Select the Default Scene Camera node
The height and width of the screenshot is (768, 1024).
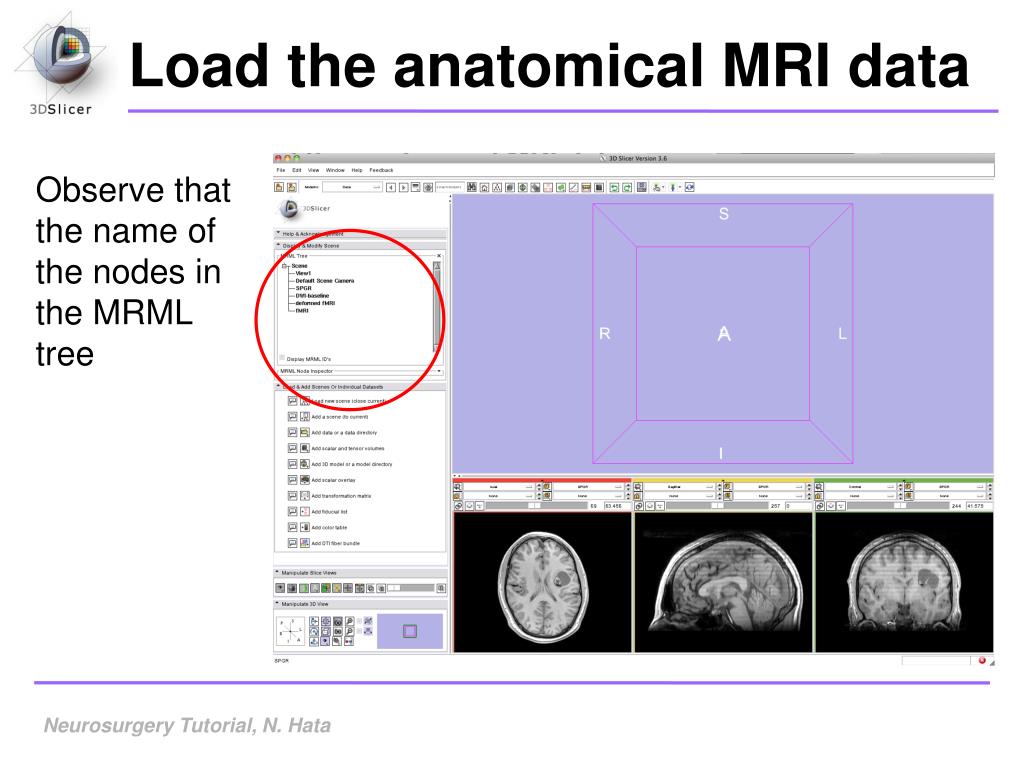325,281
